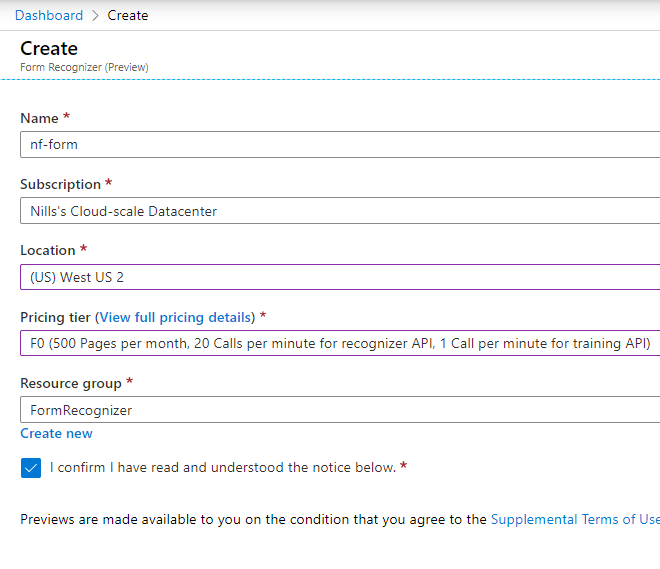660x569 pixels.
Task: Click the Location field label
Action: pos(48,250)
